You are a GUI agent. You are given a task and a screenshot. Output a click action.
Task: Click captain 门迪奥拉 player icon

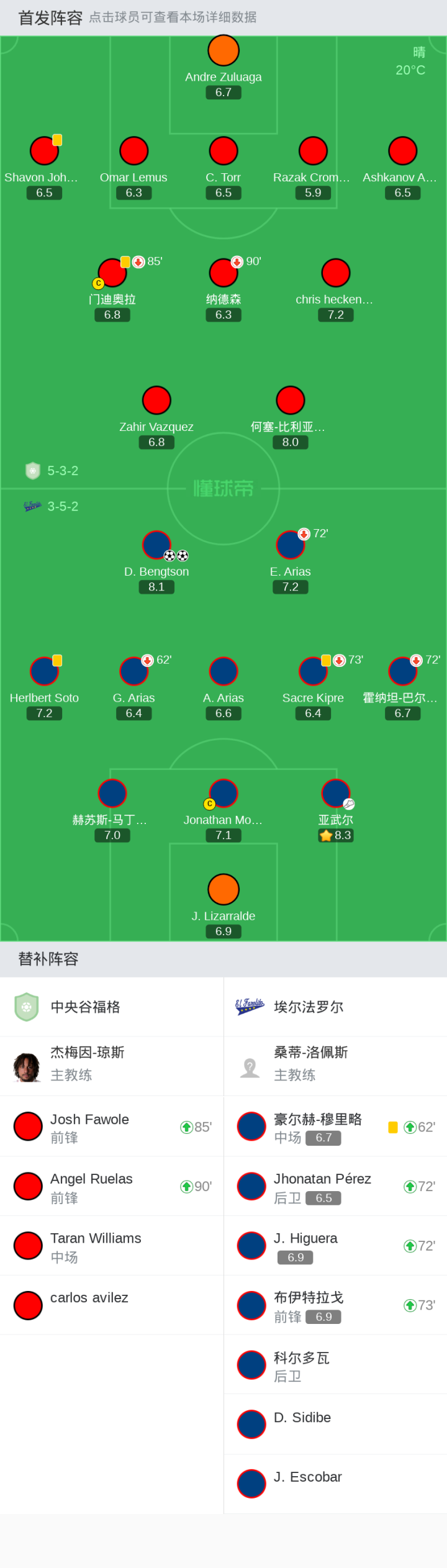112,273
